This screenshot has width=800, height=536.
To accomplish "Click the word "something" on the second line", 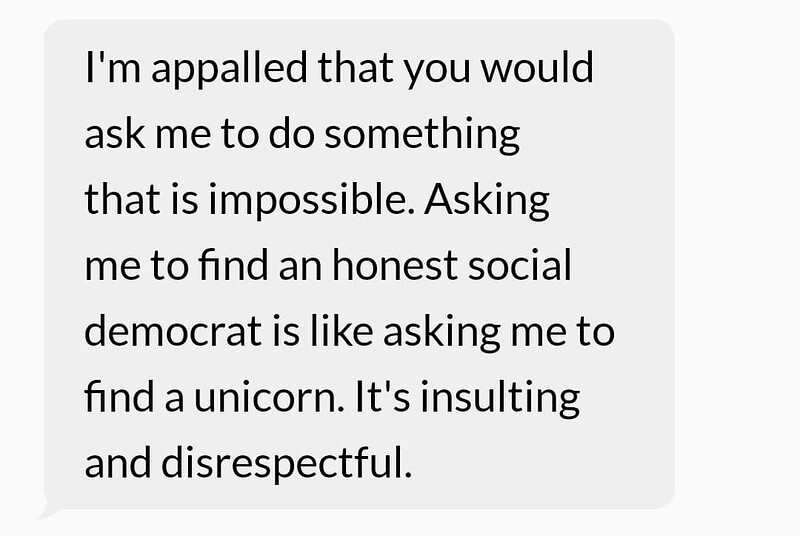I will click(x=422, y=136).
